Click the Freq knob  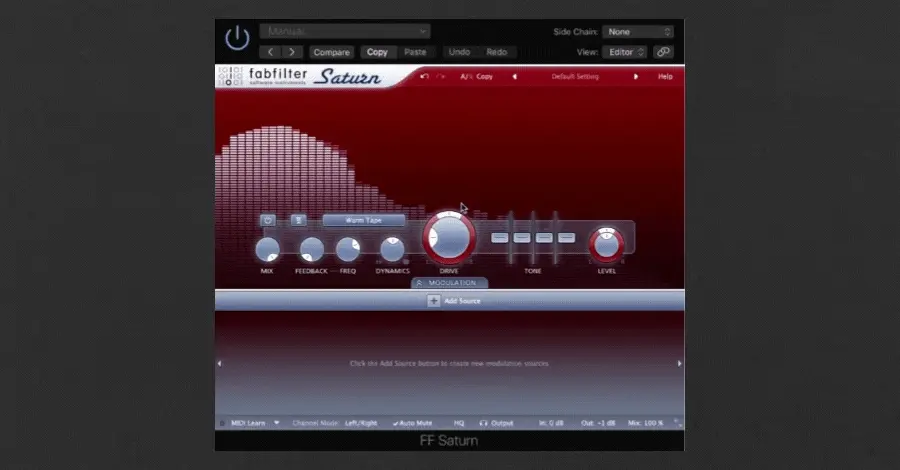click(x=348, y=250)
